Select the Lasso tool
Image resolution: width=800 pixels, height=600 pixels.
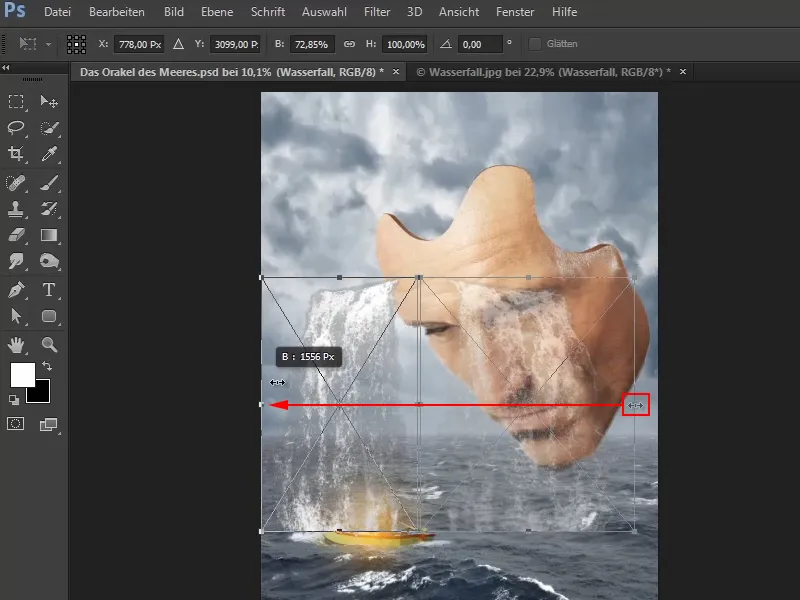pyautogui.click(x=16, y=127)
